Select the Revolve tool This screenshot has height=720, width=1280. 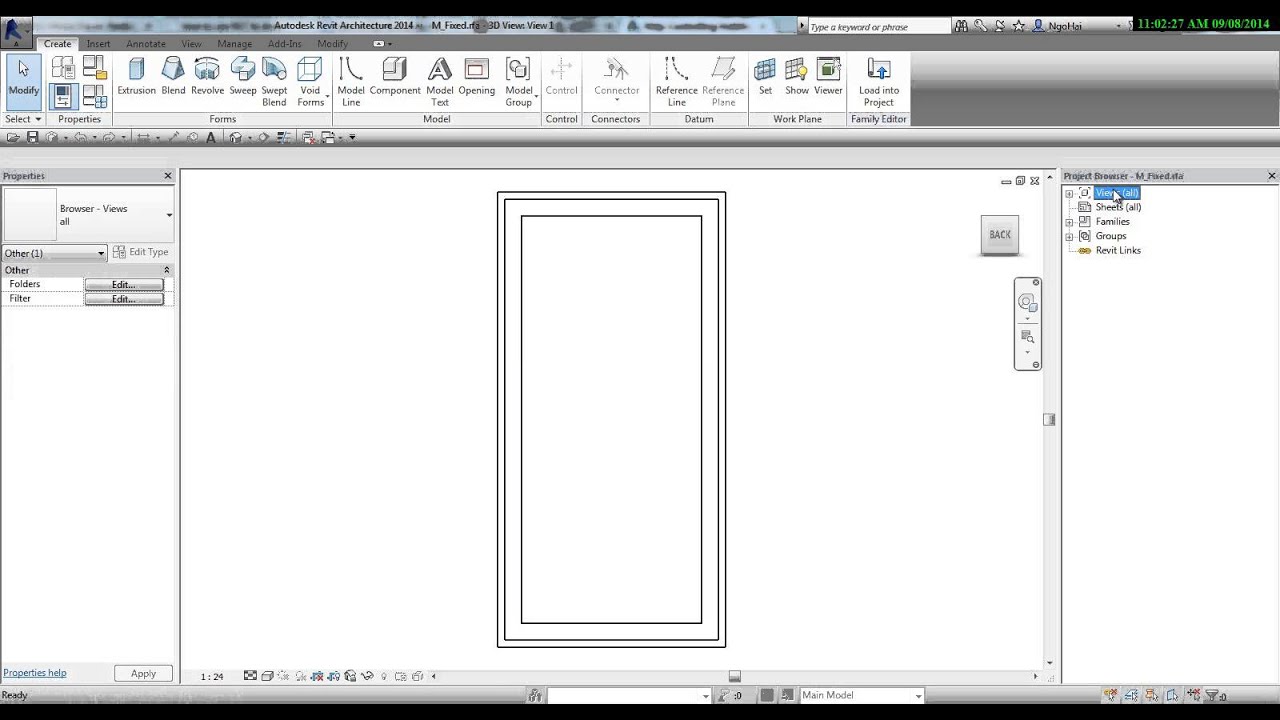[207, 77]
